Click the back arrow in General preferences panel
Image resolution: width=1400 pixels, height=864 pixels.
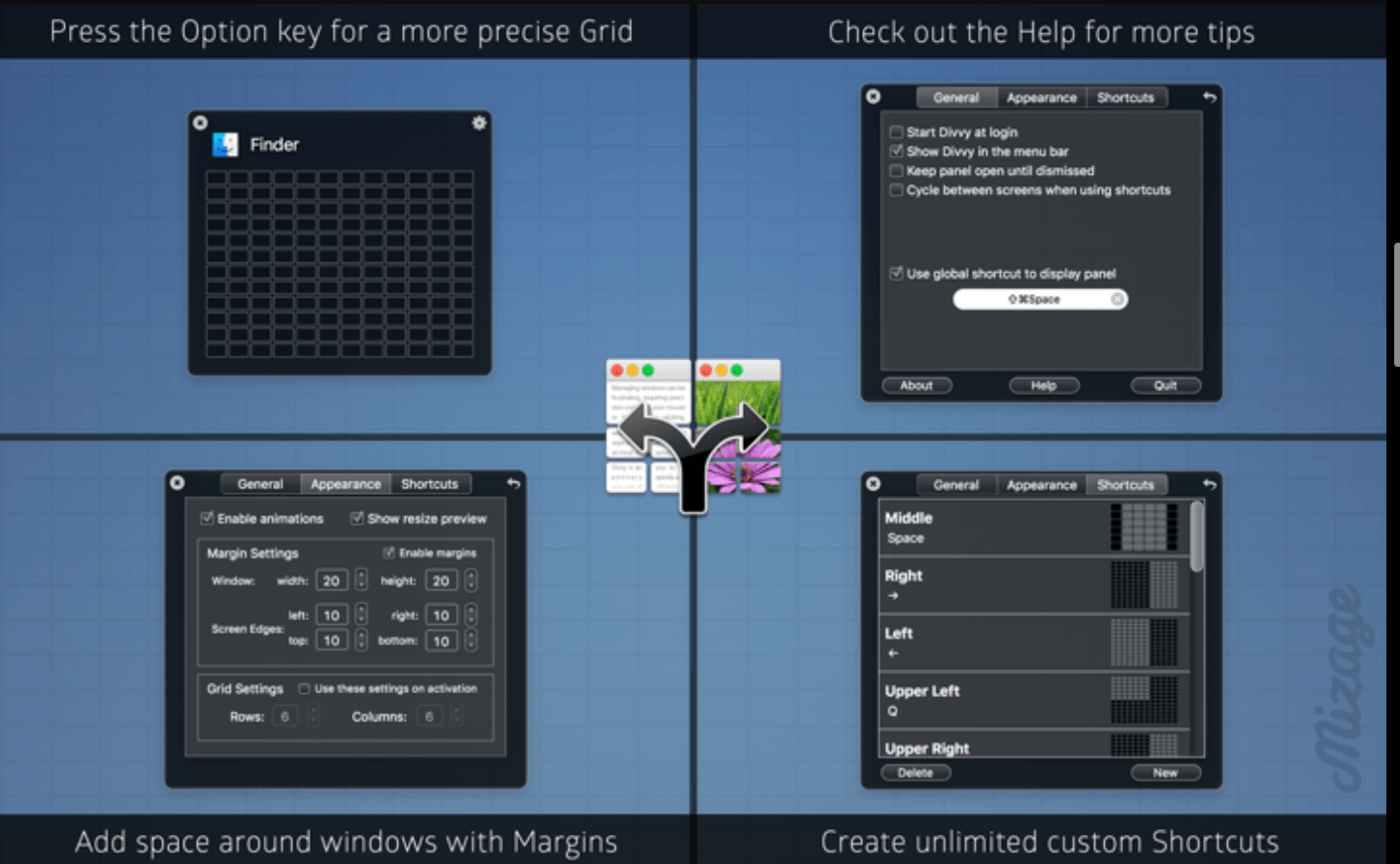click(1209, 97)
